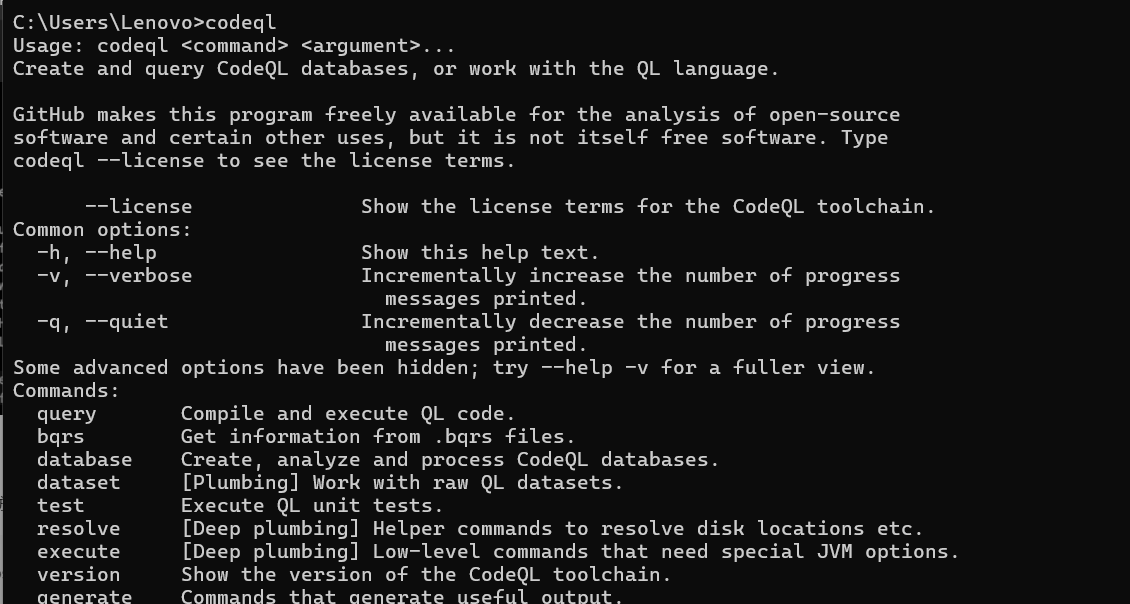Click the 'Show this help text.' description
This screenshot has height=604, width=1130.
480,253
